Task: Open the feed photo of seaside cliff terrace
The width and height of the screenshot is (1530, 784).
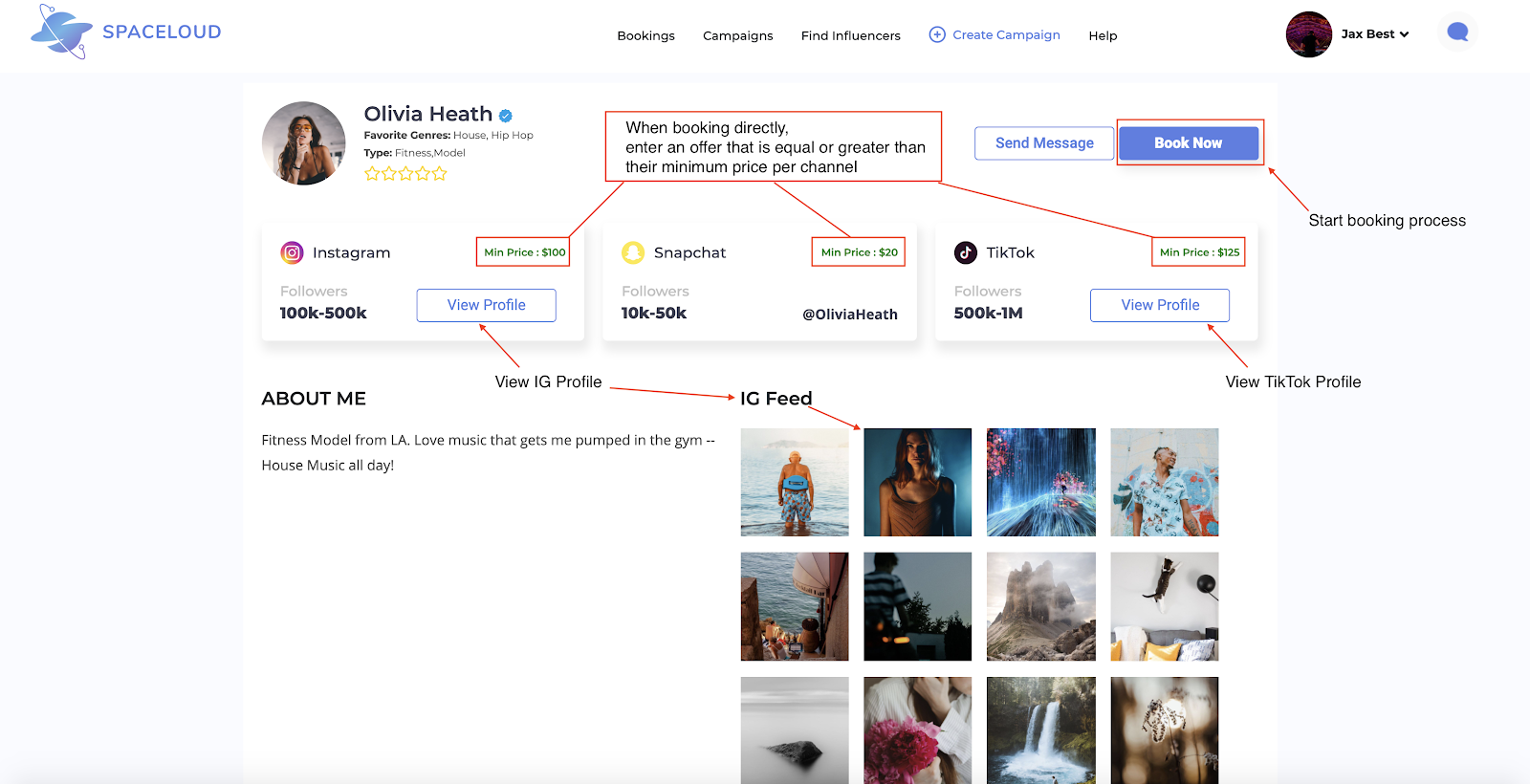Action: pyautogui.click(x=795, y=606)
